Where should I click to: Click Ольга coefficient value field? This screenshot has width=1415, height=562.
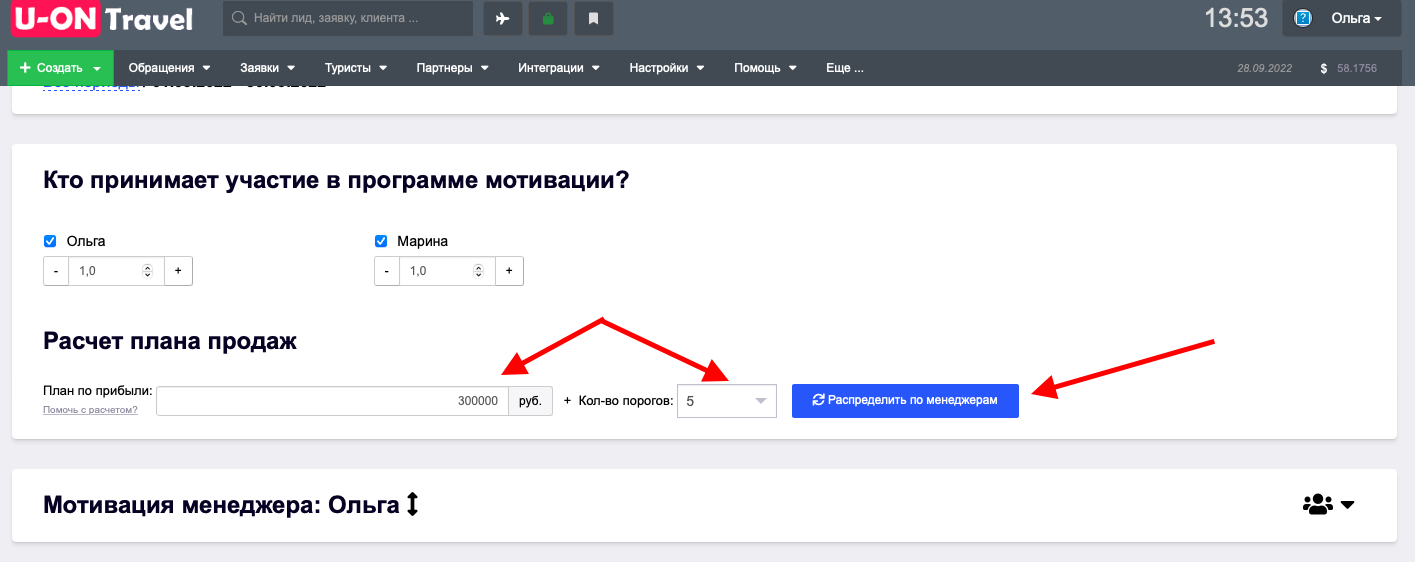pos(116,271)
